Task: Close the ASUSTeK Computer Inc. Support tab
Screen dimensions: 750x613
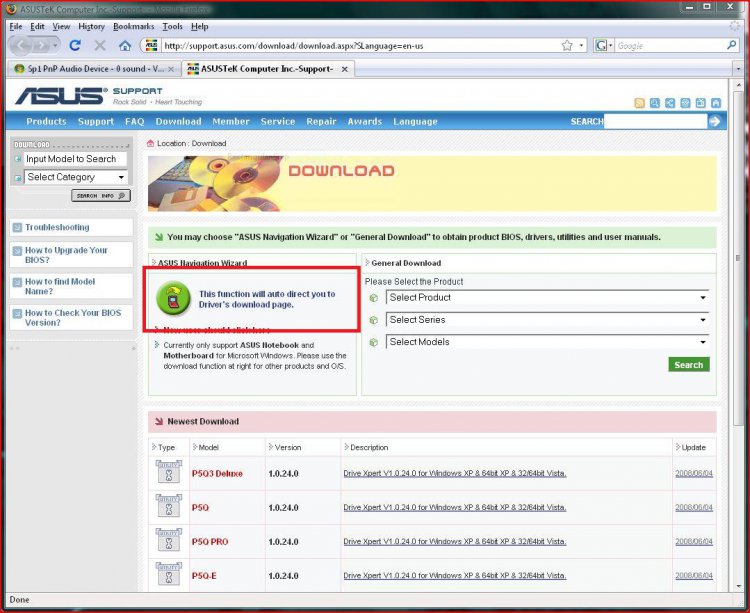Action: coord(344,69)
